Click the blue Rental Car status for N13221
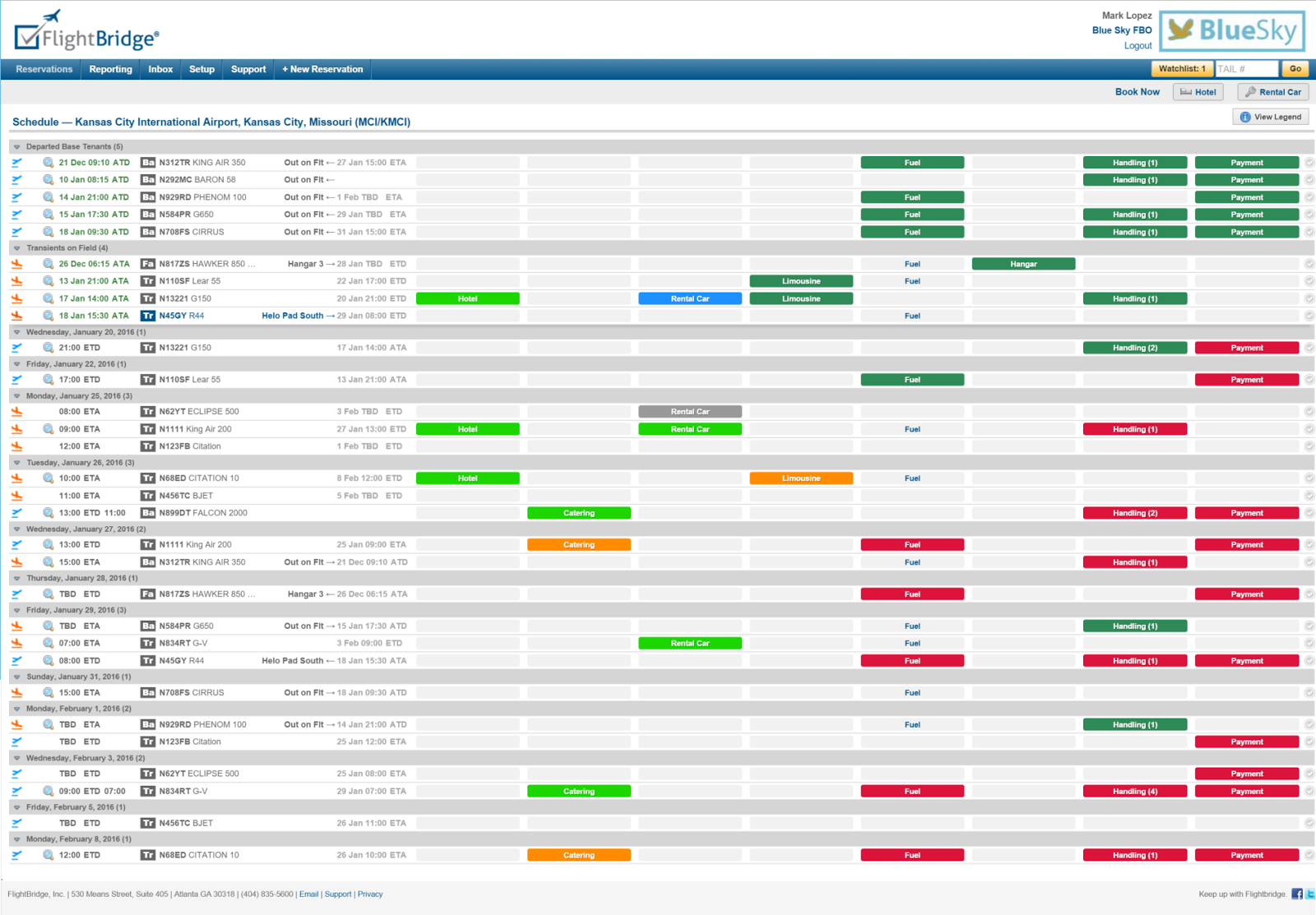The width and height of the screenshot is (1316, 915). 690,299
